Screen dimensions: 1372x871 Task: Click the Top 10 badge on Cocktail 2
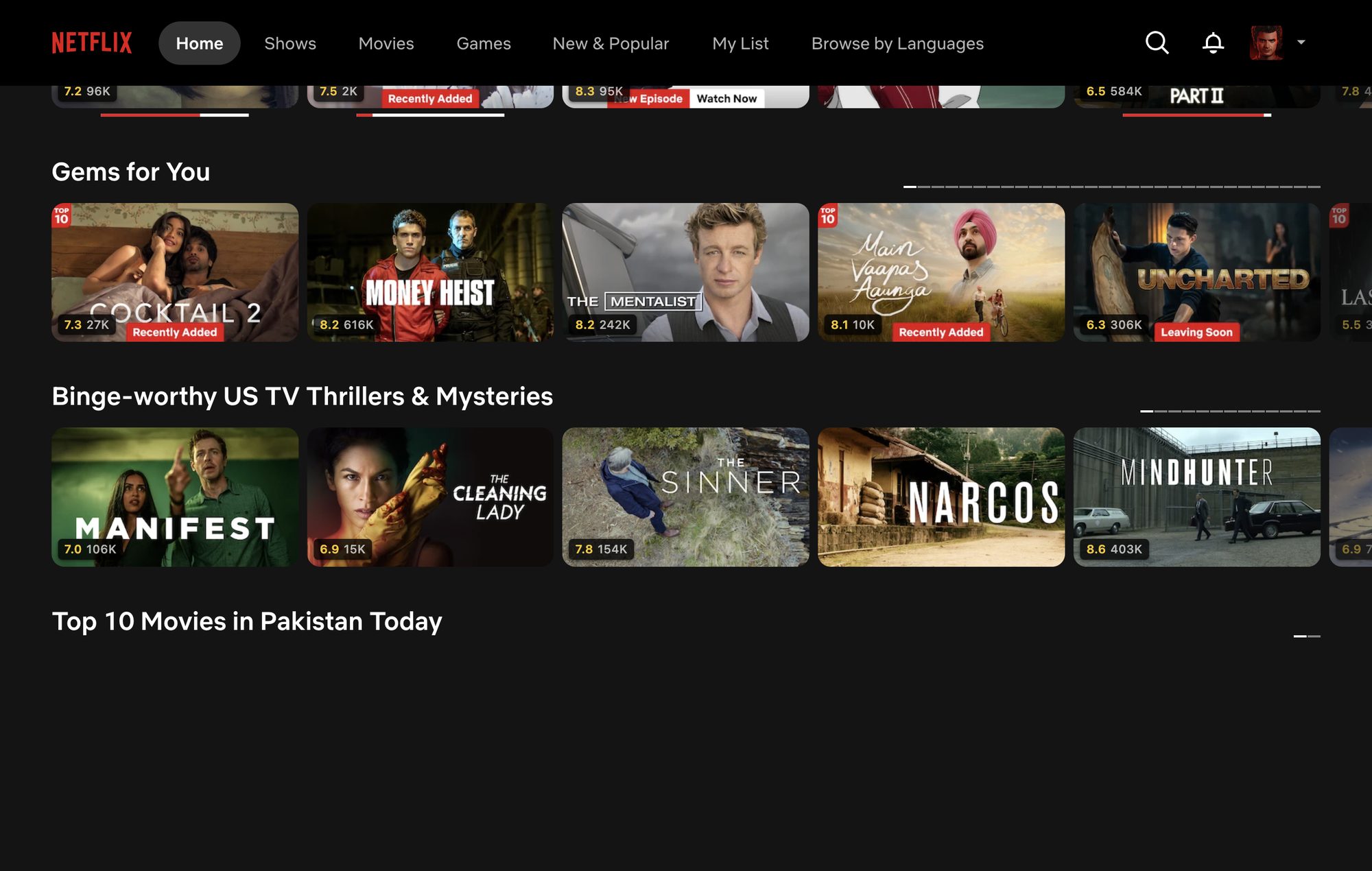tap(62, 216)
